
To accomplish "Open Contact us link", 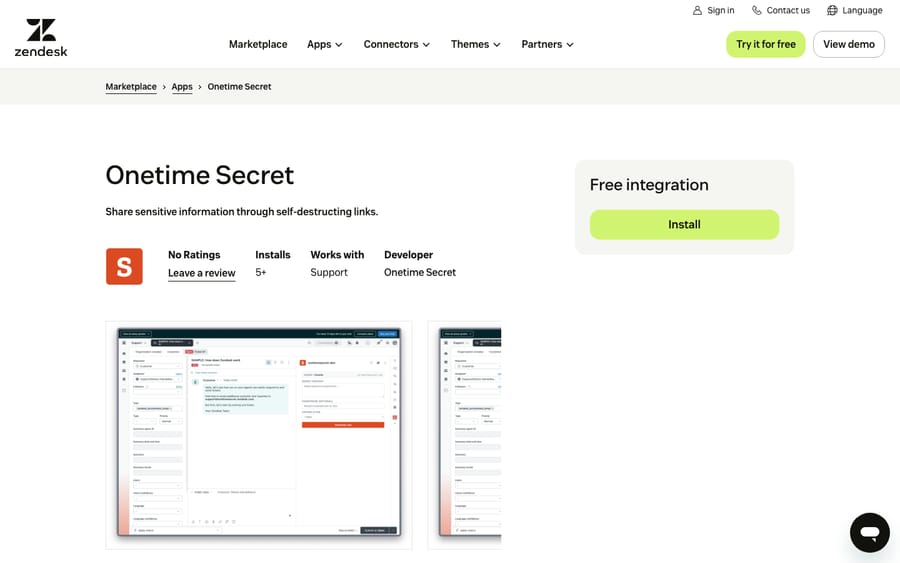I will [x=781, y=10].
